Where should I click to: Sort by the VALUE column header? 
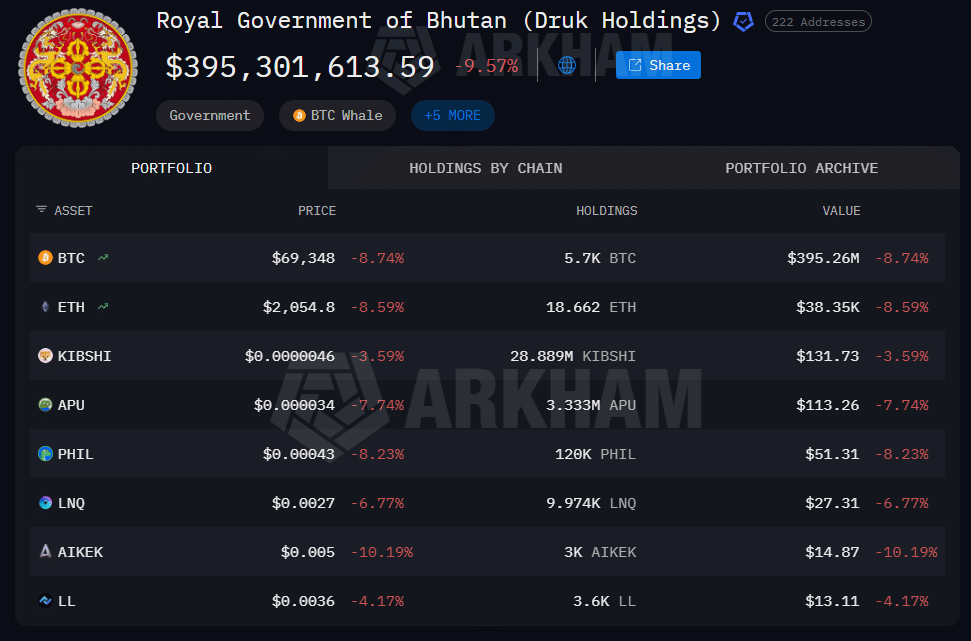[841, 211]
